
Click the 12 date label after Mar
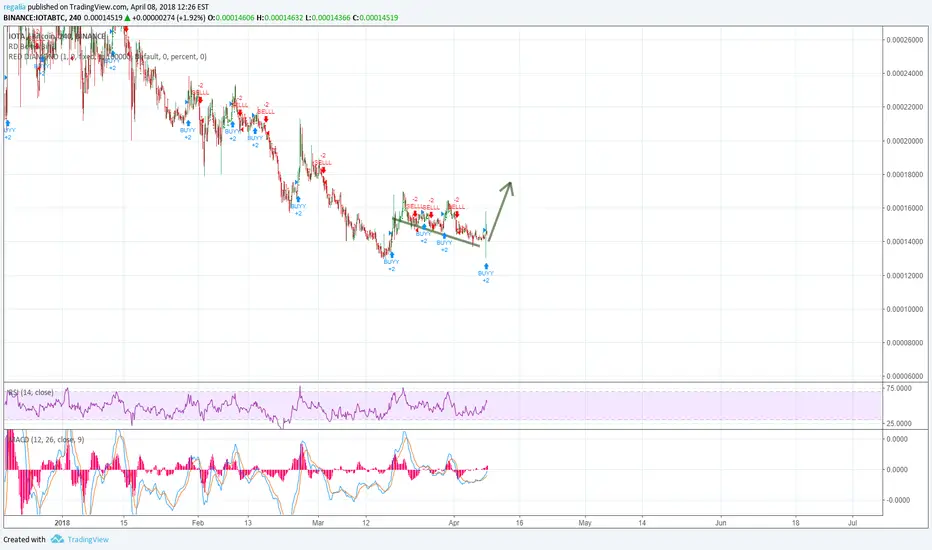tap(366, 523)
